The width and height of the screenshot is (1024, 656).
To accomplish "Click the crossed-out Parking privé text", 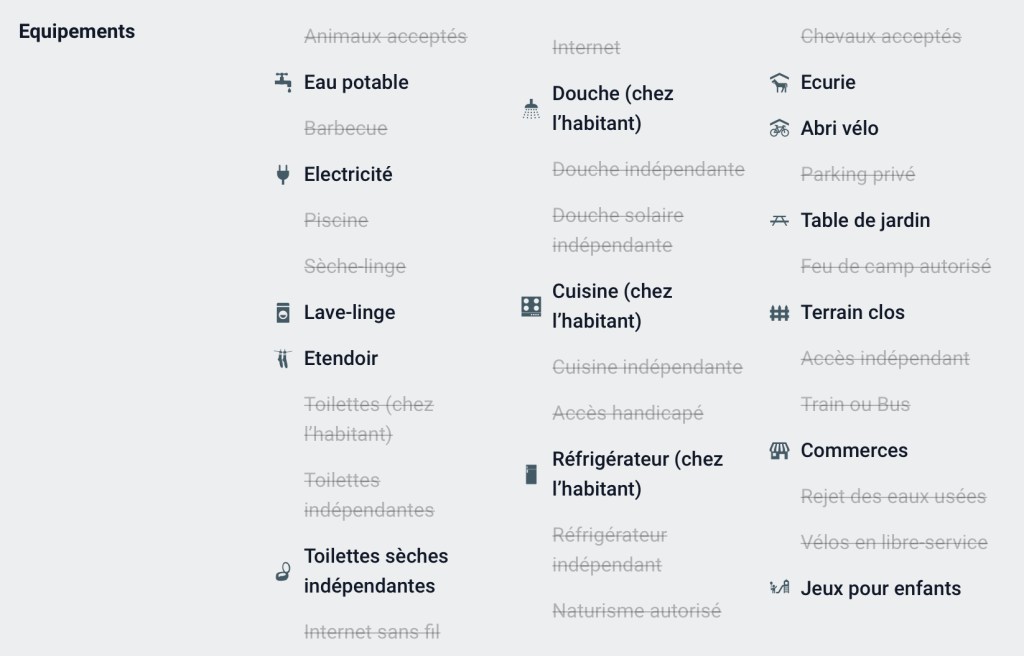I will point(857,174).
